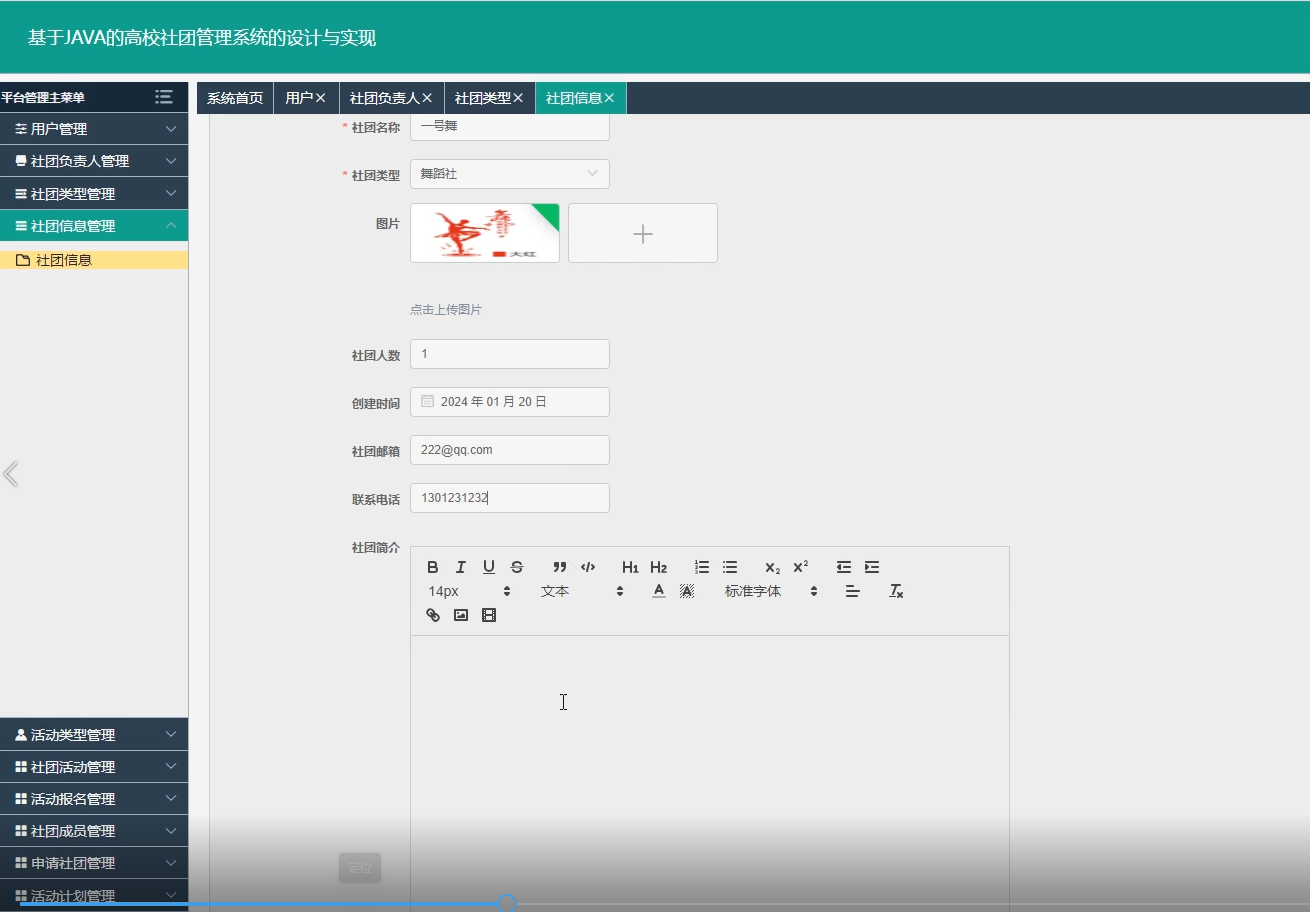Expand the 社团负责人管理 menu
The width and height of the screenshot is (1310, 912).
click(94, 161)
